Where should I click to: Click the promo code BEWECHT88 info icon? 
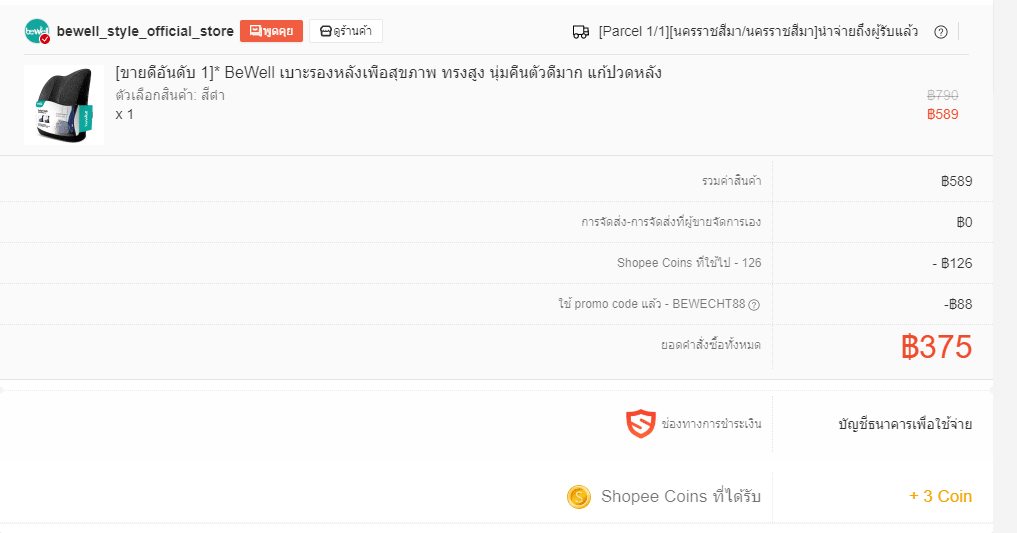[754, 305]
